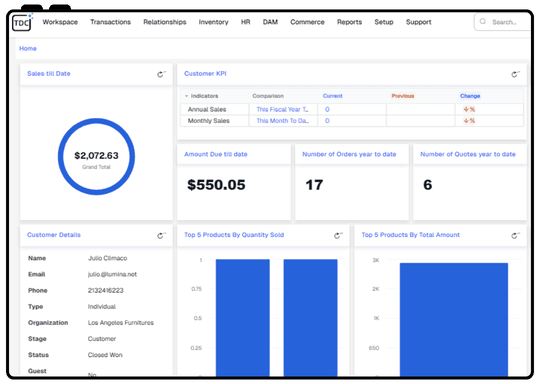Click the Annual Sales indicator row
Viewport: 540px width, 384px height.
click(352, 110)
